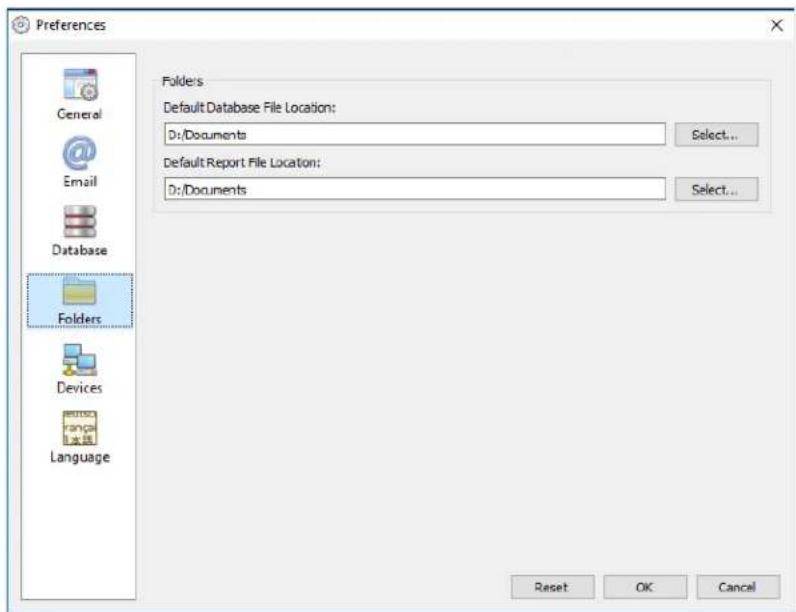Open the Database preferences section

click(x=80, y=231)
